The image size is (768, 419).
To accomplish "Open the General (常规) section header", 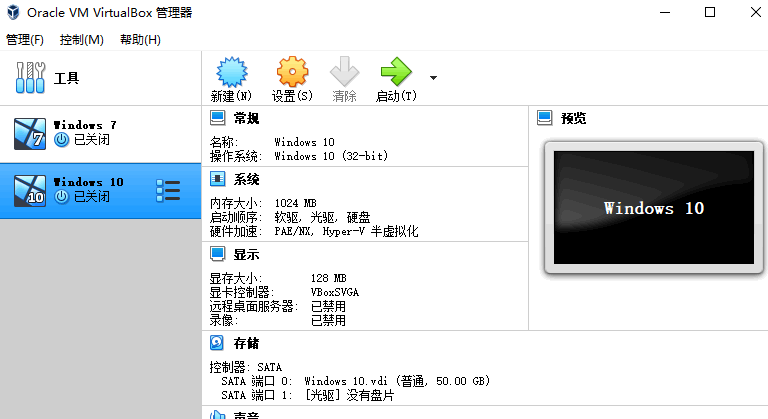I will tap(246, 118).
